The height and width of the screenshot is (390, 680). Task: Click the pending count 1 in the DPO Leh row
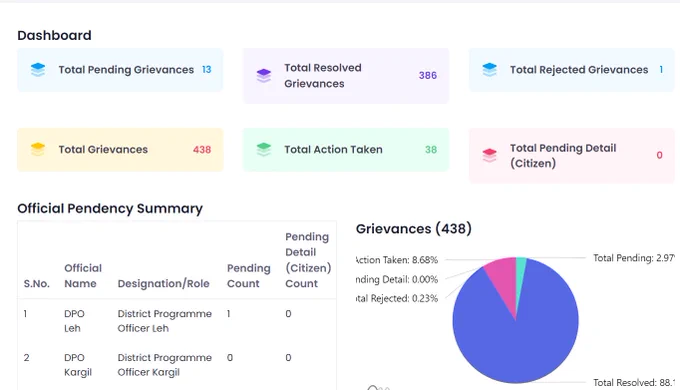[229, 314]
